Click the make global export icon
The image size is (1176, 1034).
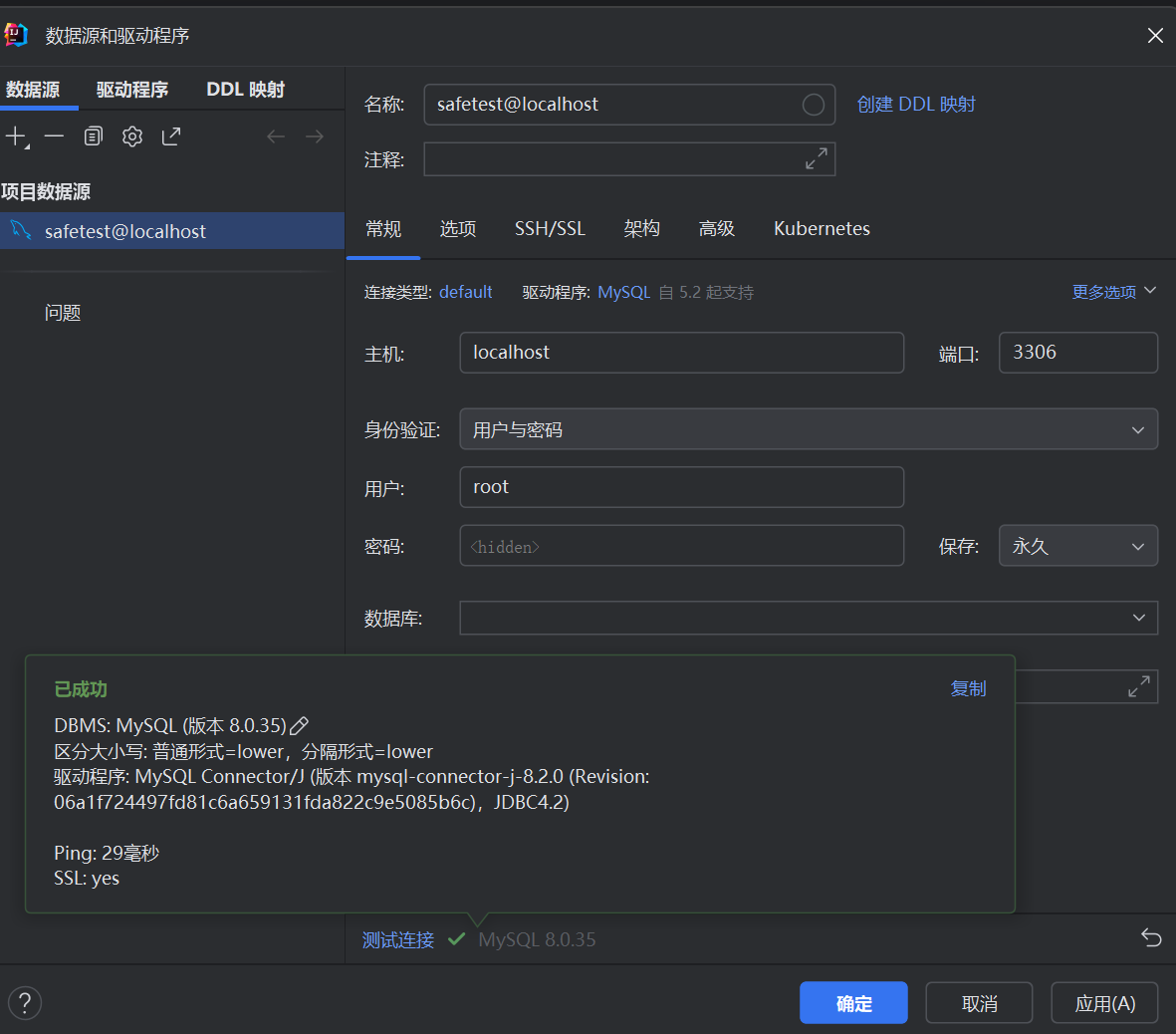point(171,136)
